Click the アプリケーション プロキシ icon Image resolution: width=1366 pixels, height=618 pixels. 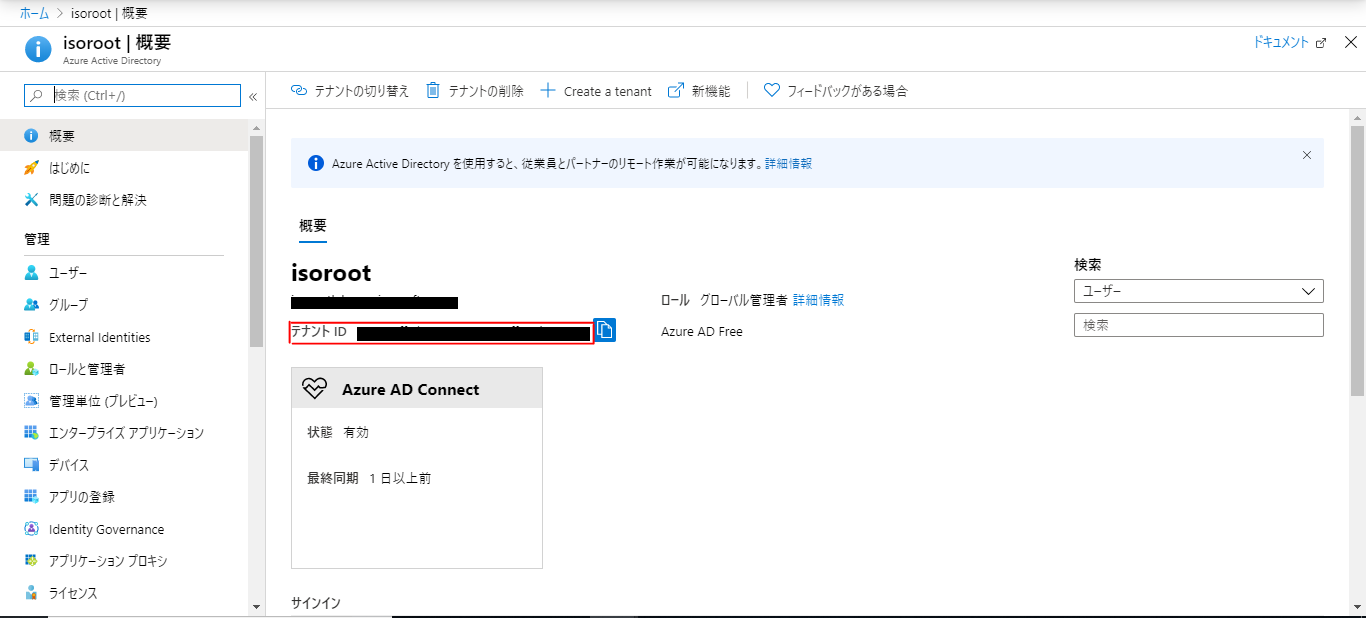[x=31, y=561]
